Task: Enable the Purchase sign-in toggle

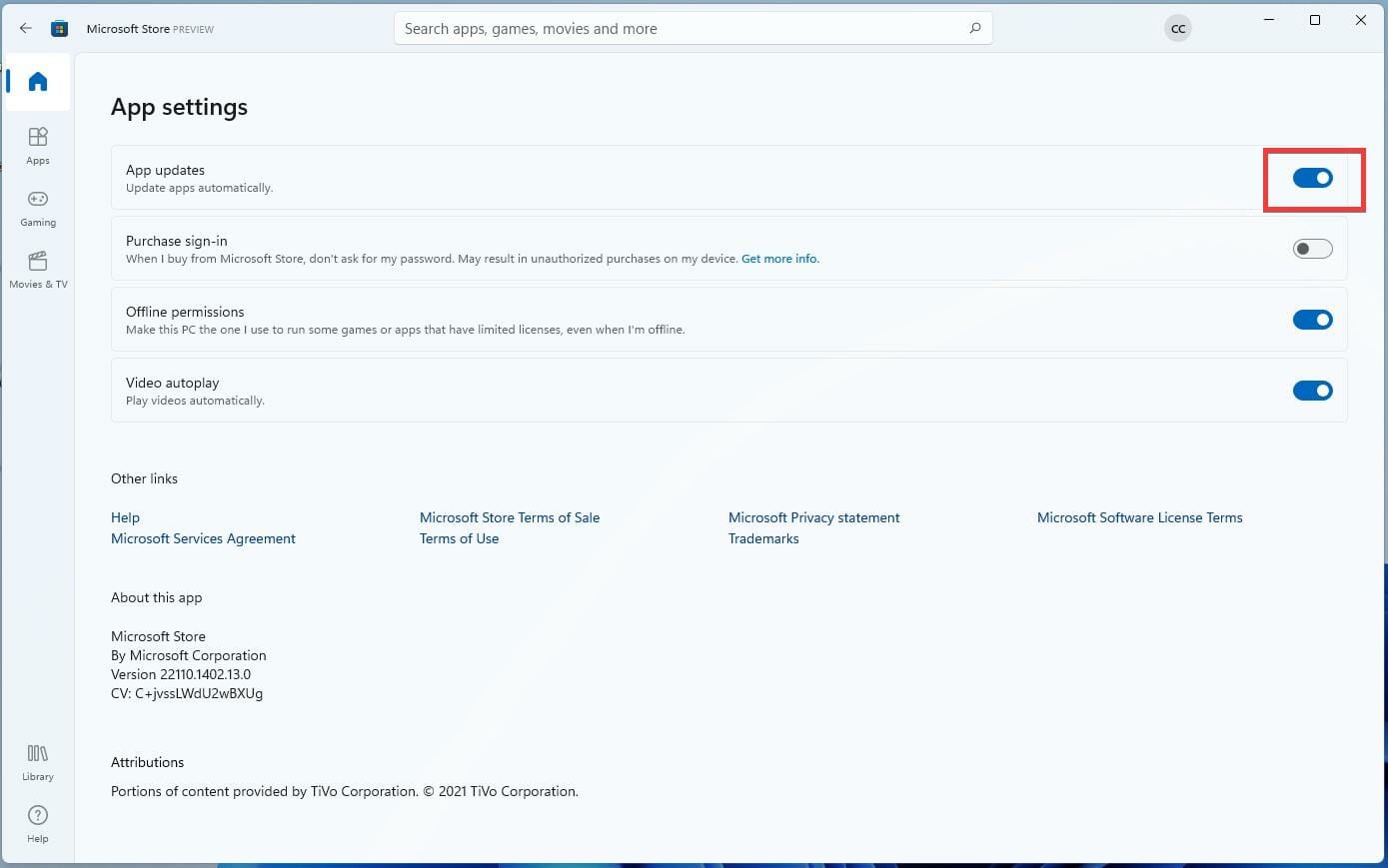Action: pyautogui.click(x=1312, y=249)
